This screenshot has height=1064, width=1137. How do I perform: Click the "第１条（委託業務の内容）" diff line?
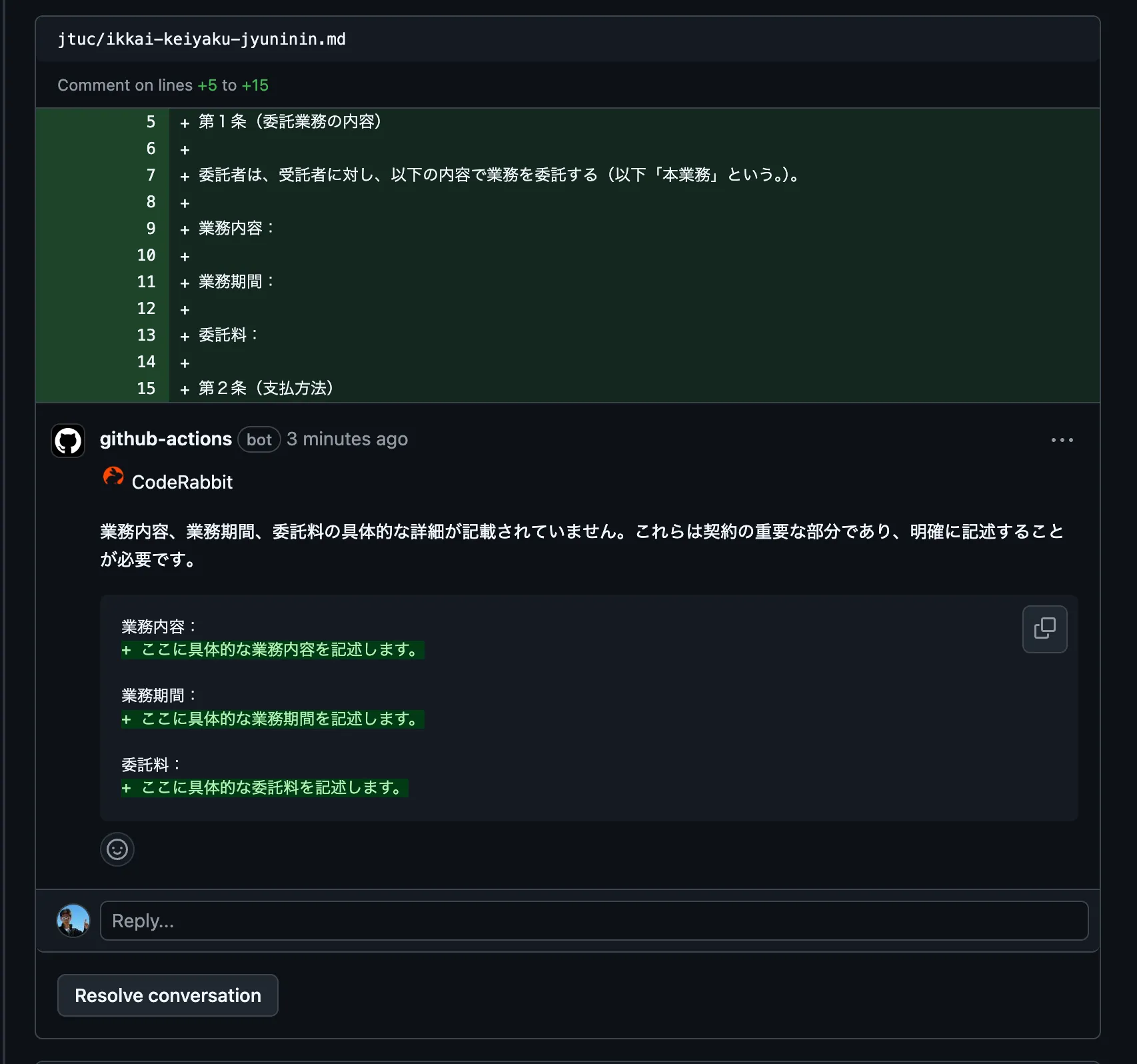290,122
